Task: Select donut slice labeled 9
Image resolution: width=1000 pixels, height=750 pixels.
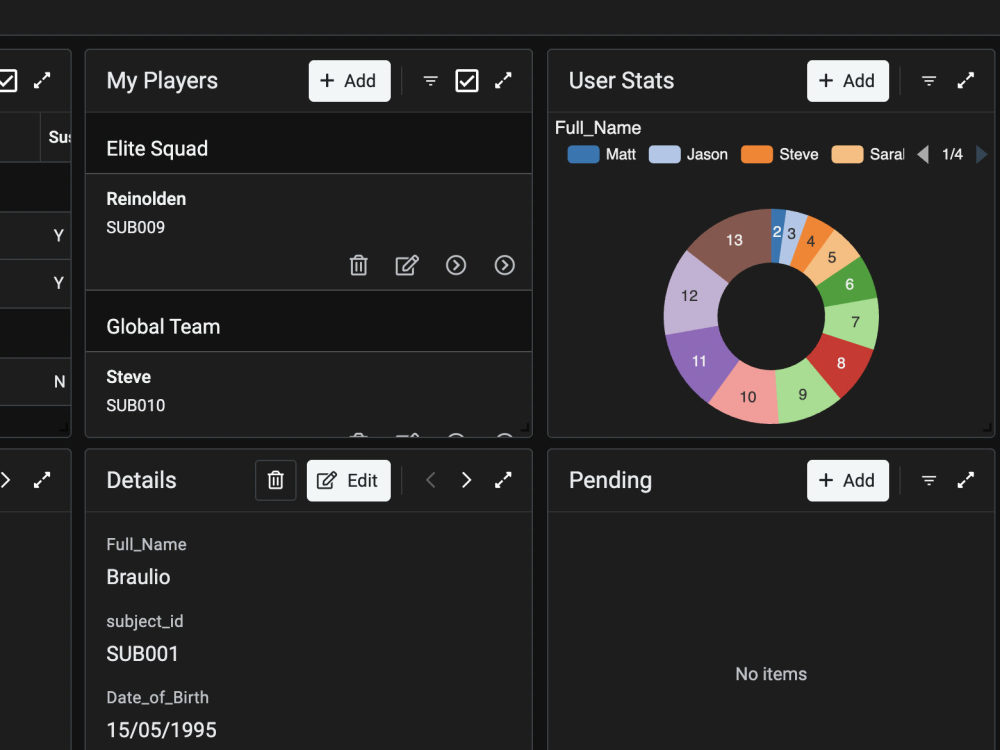Action: tap(802, 395)
